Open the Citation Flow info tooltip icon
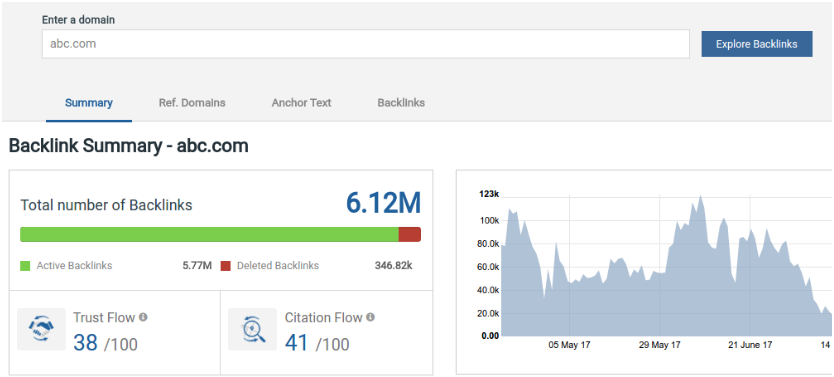The width and height of the screenshot is (834, 377). coord(370,317)
